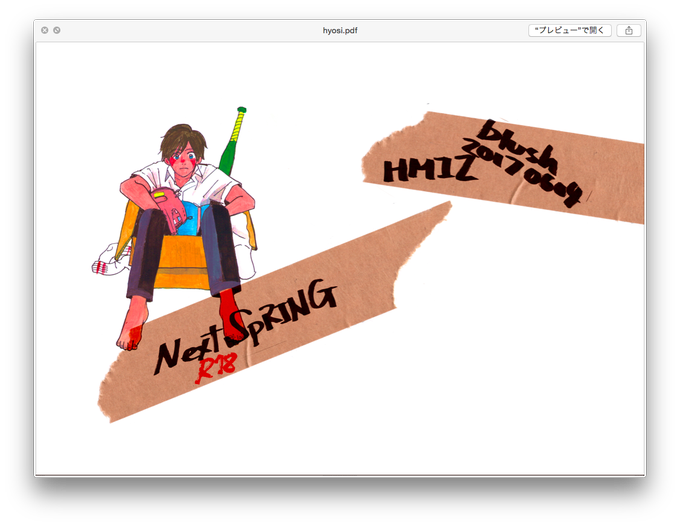
Task: Click the "HMIZ" text on the upper tape
Action: point(428,169)
